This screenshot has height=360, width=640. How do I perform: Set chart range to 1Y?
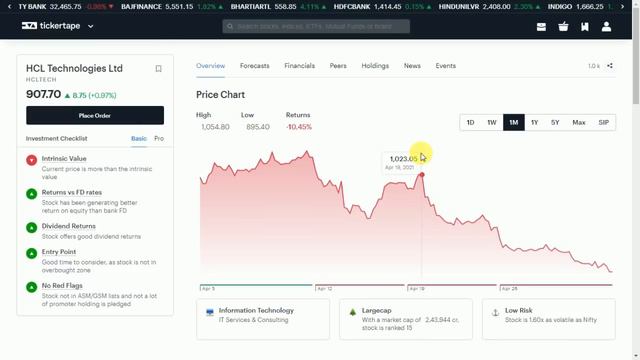click(535, 122)
